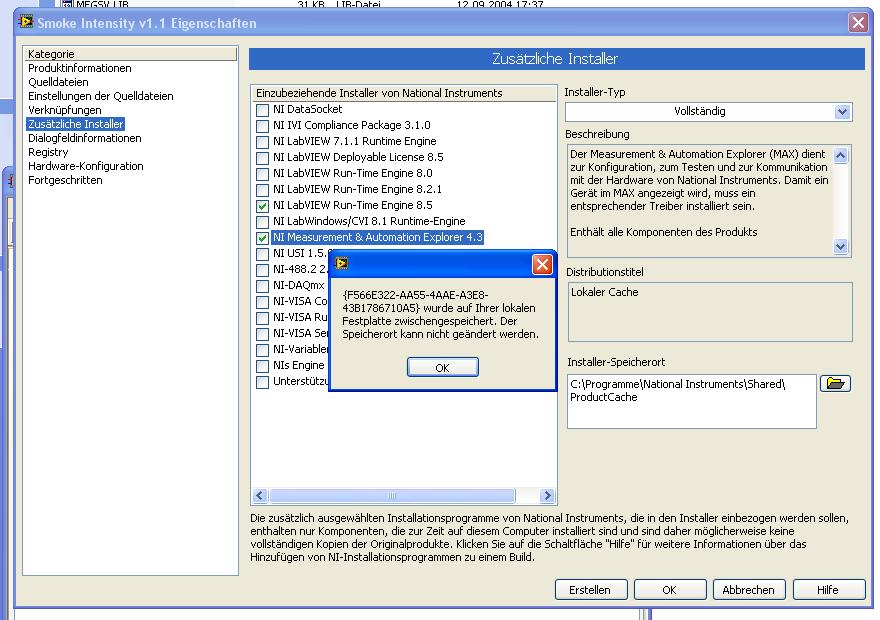This screenshot has height=620, width=880.
Task: Click the installer list left scroll arrow
Action: pos(260,495)
